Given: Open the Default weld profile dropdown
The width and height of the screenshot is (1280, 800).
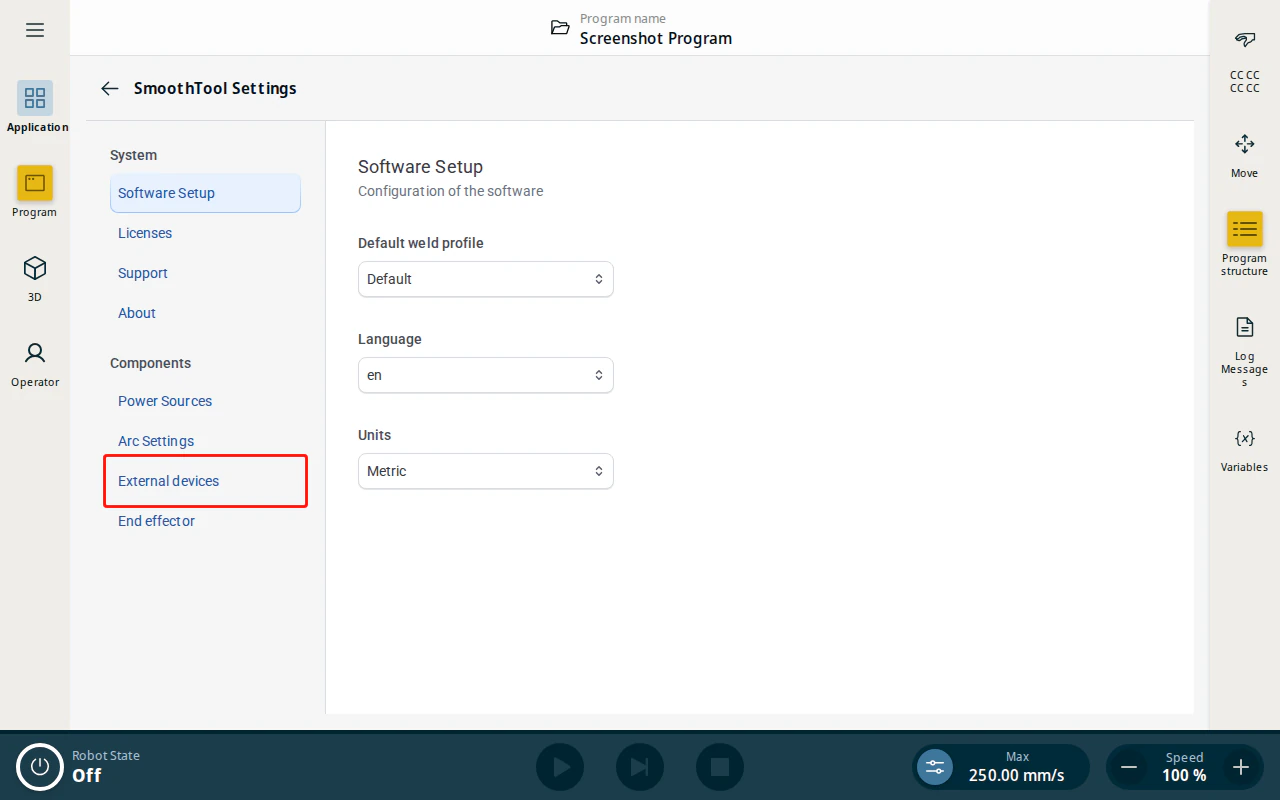Looking at the screenshot, I should [x=486, y=279].
